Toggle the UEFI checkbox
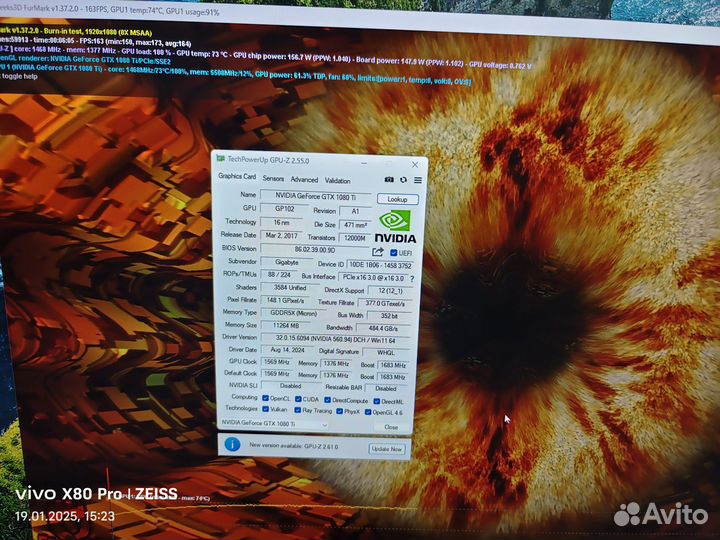The height and width of the screenshot is (540, 720). pyautogui.click(x=394, y=253)
